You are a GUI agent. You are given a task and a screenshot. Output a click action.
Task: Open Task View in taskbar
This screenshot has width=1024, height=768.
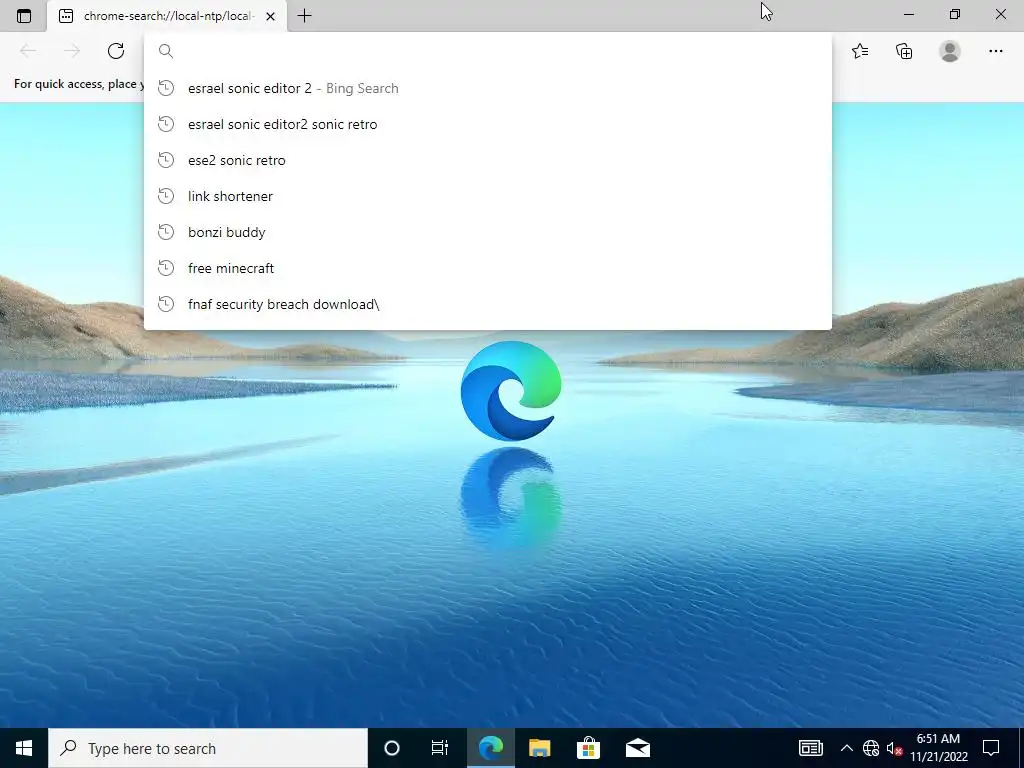(440, 748)
